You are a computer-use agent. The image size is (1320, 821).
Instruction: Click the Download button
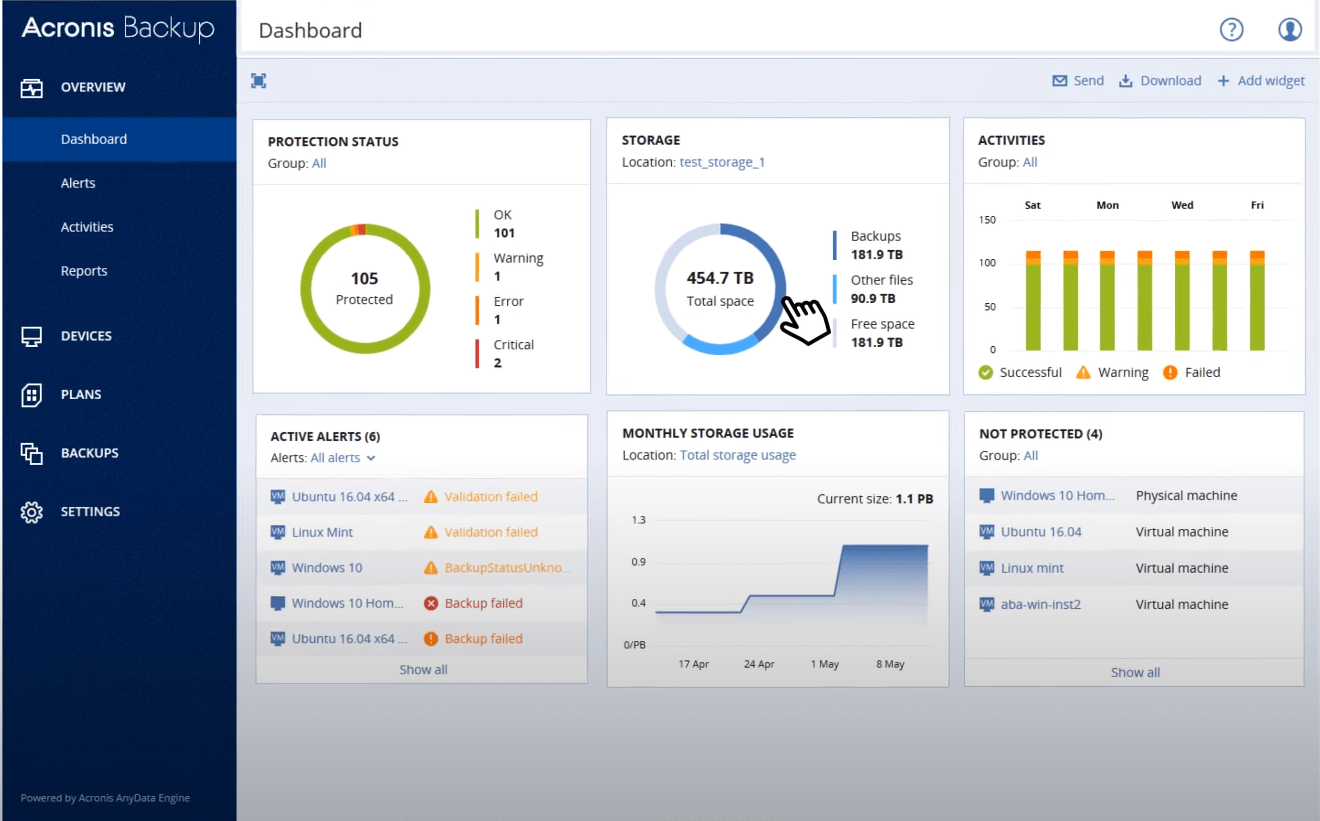click(1160, 80)
